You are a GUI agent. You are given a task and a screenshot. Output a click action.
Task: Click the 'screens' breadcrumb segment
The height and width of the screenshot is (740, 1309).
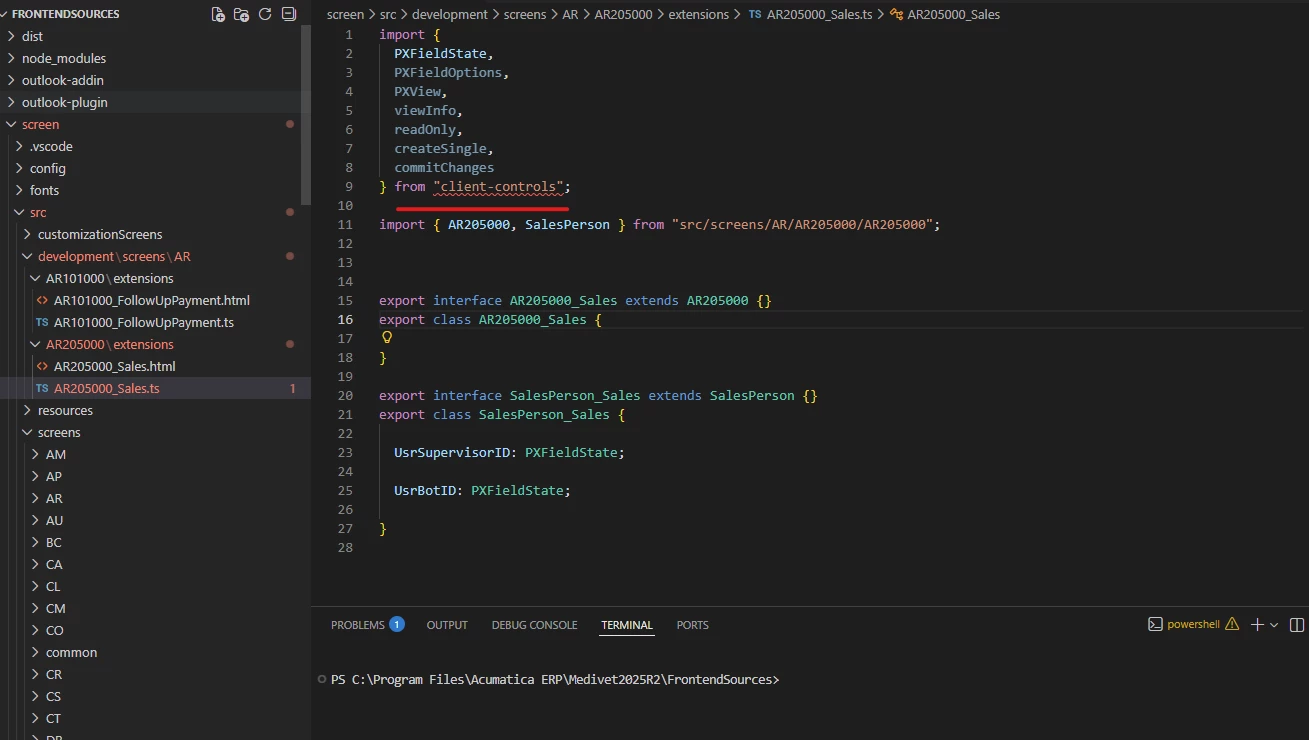(525, 15)
